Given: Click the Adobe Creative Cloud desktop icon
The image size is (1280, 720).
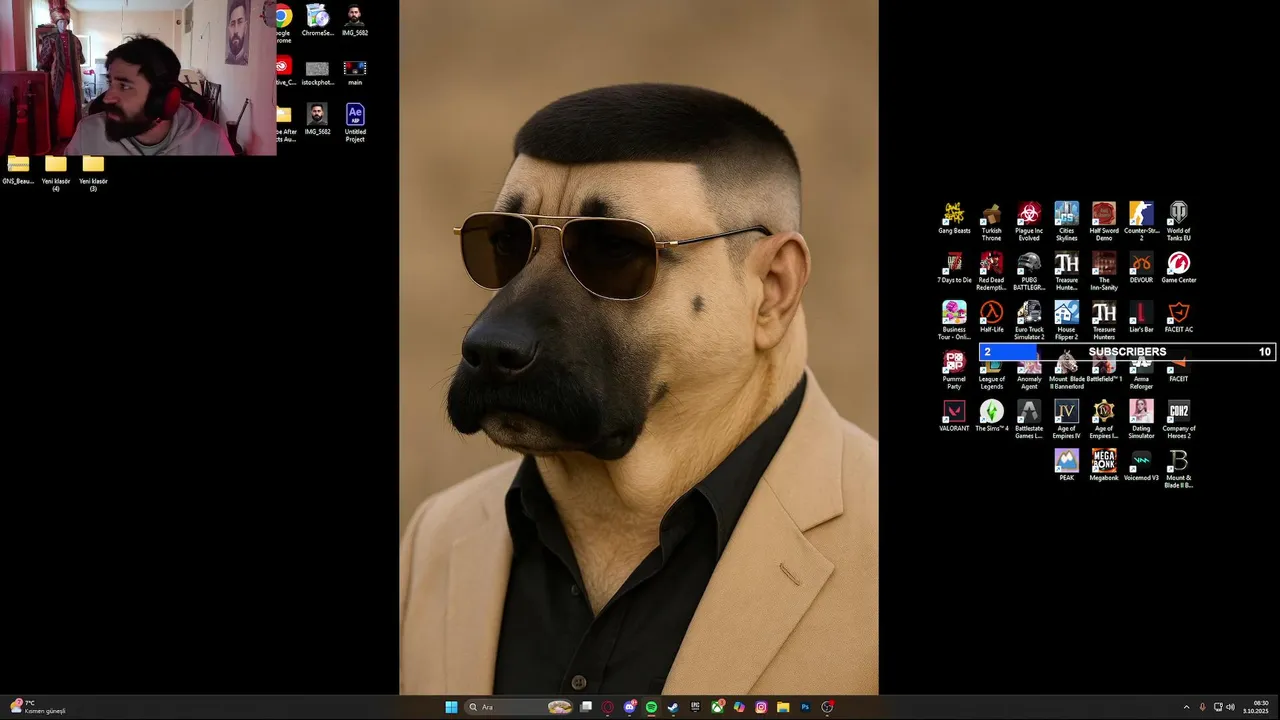Looking at the screenshot, I should point(284,70).
